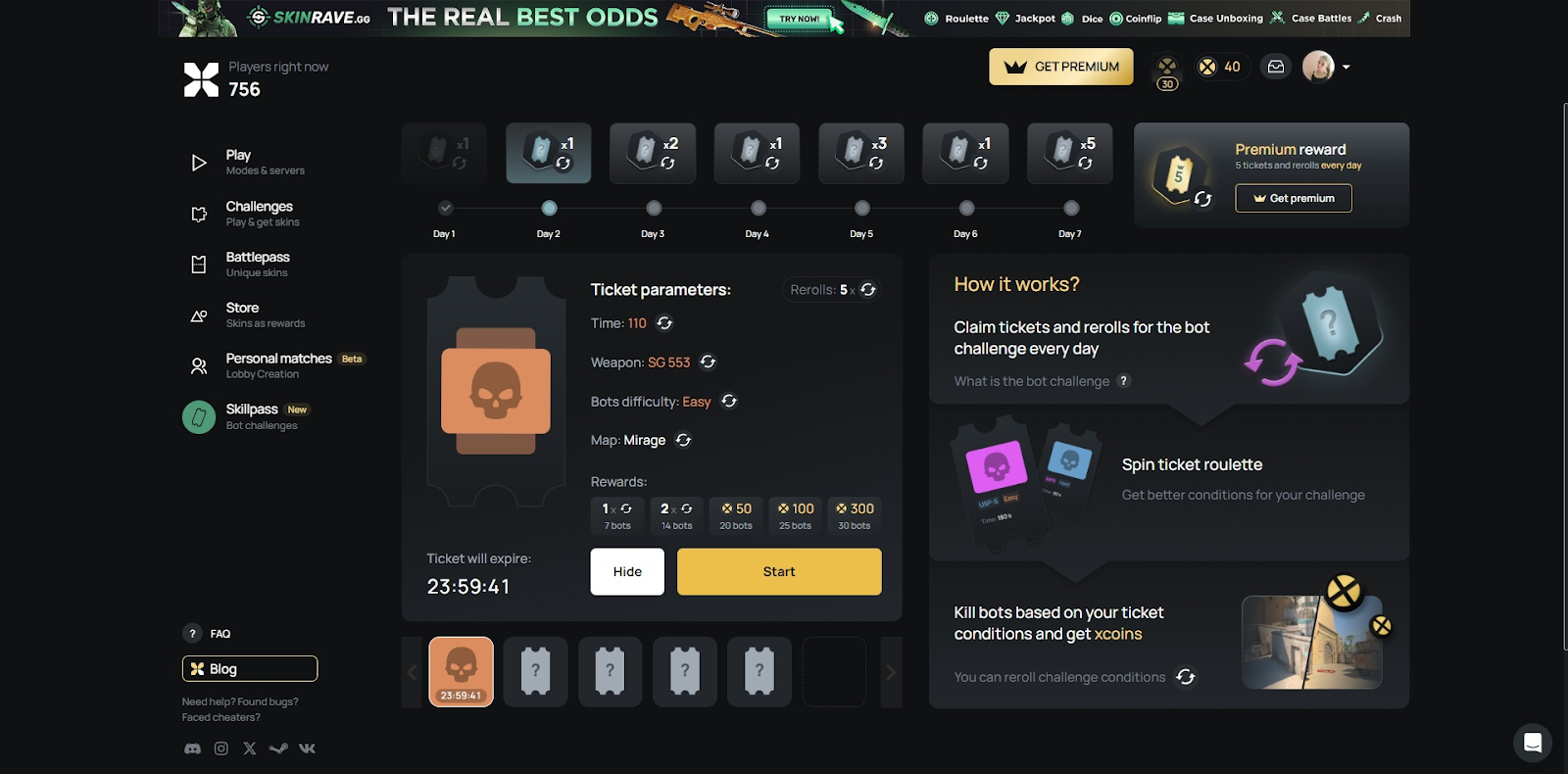Show next tickets with right chevron

[x=891, y=672]
